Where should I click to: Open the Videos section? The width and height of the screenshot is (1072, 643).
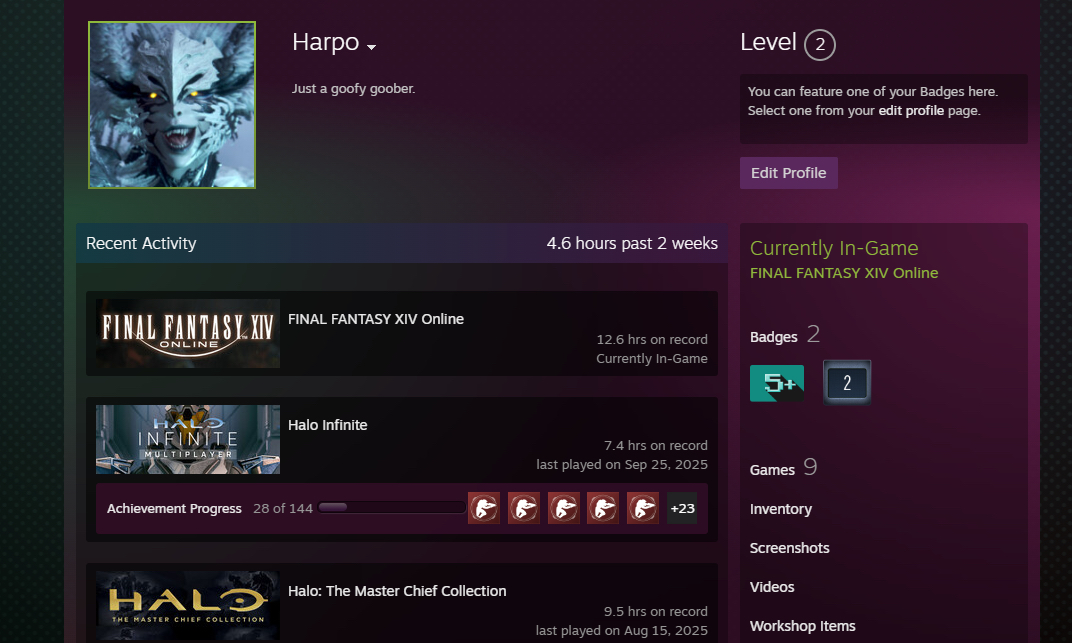tap(772, 587)
